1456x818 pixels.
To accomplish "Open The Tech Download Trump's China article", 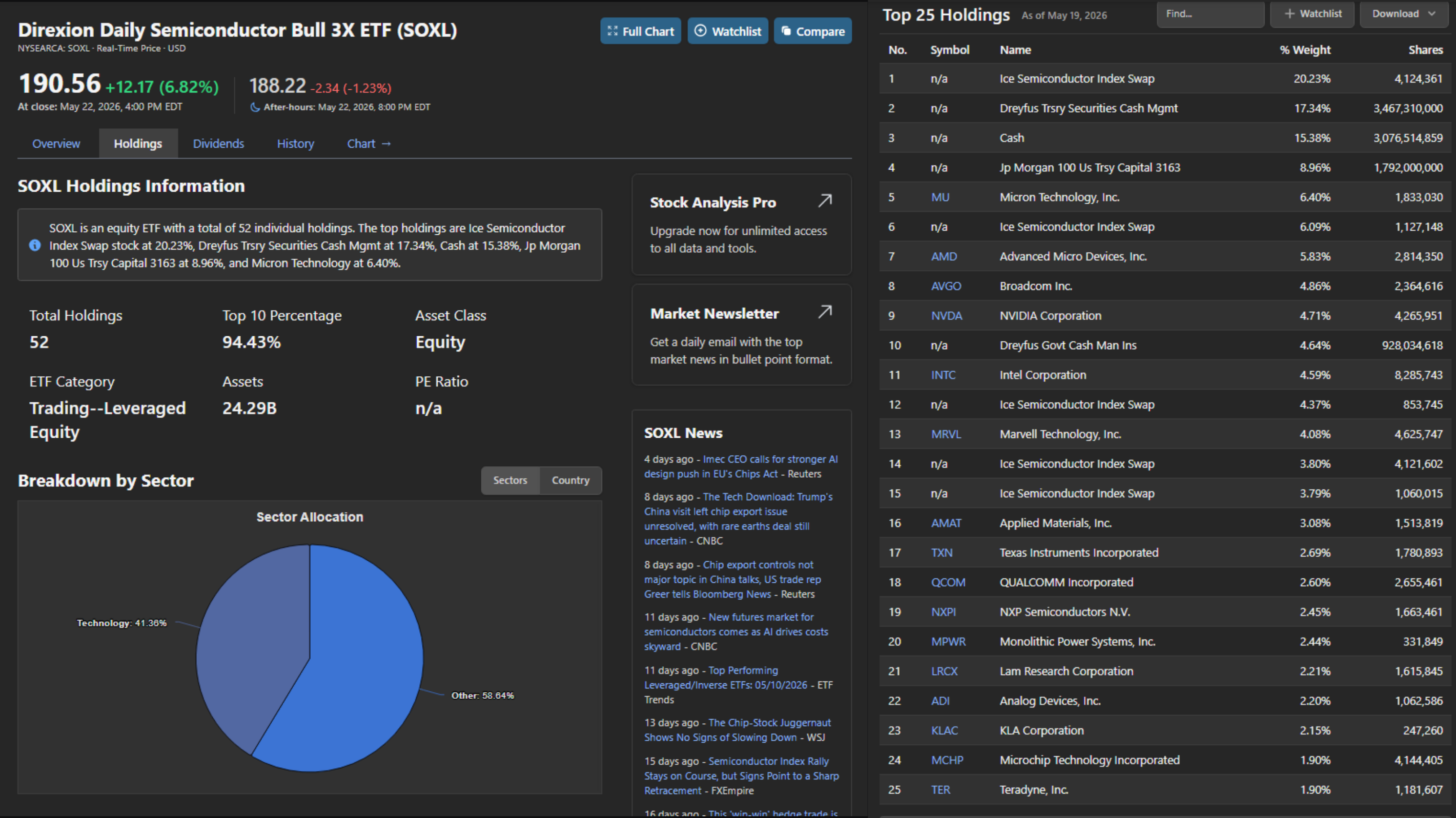I will point(739,519).
